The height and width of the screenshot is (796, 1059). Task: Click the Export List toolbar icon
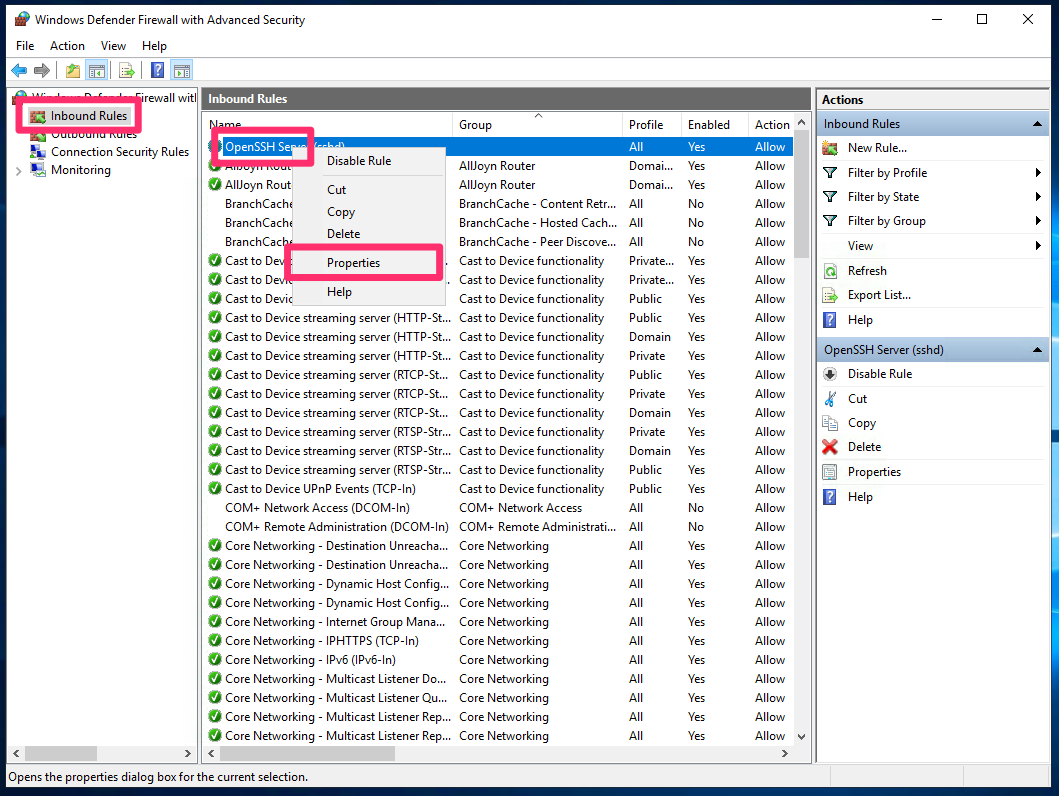[x=125, y=70]
